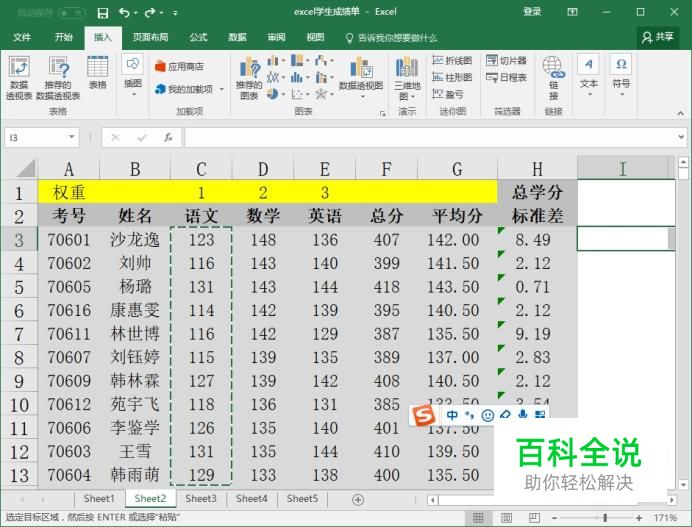
Task: Insert a 链接 hyperlink
Action: 553,78
